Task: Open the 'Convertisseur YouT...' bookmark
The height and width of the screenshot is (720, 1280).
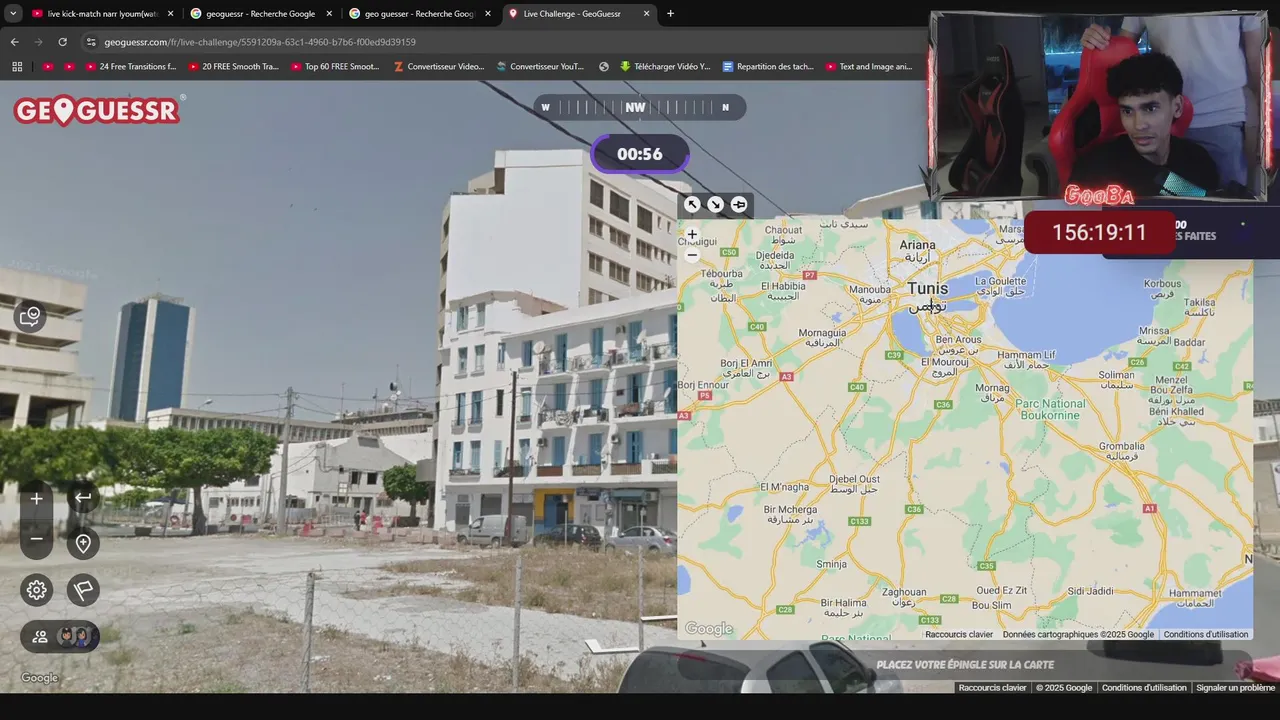Action: point(540,67)
